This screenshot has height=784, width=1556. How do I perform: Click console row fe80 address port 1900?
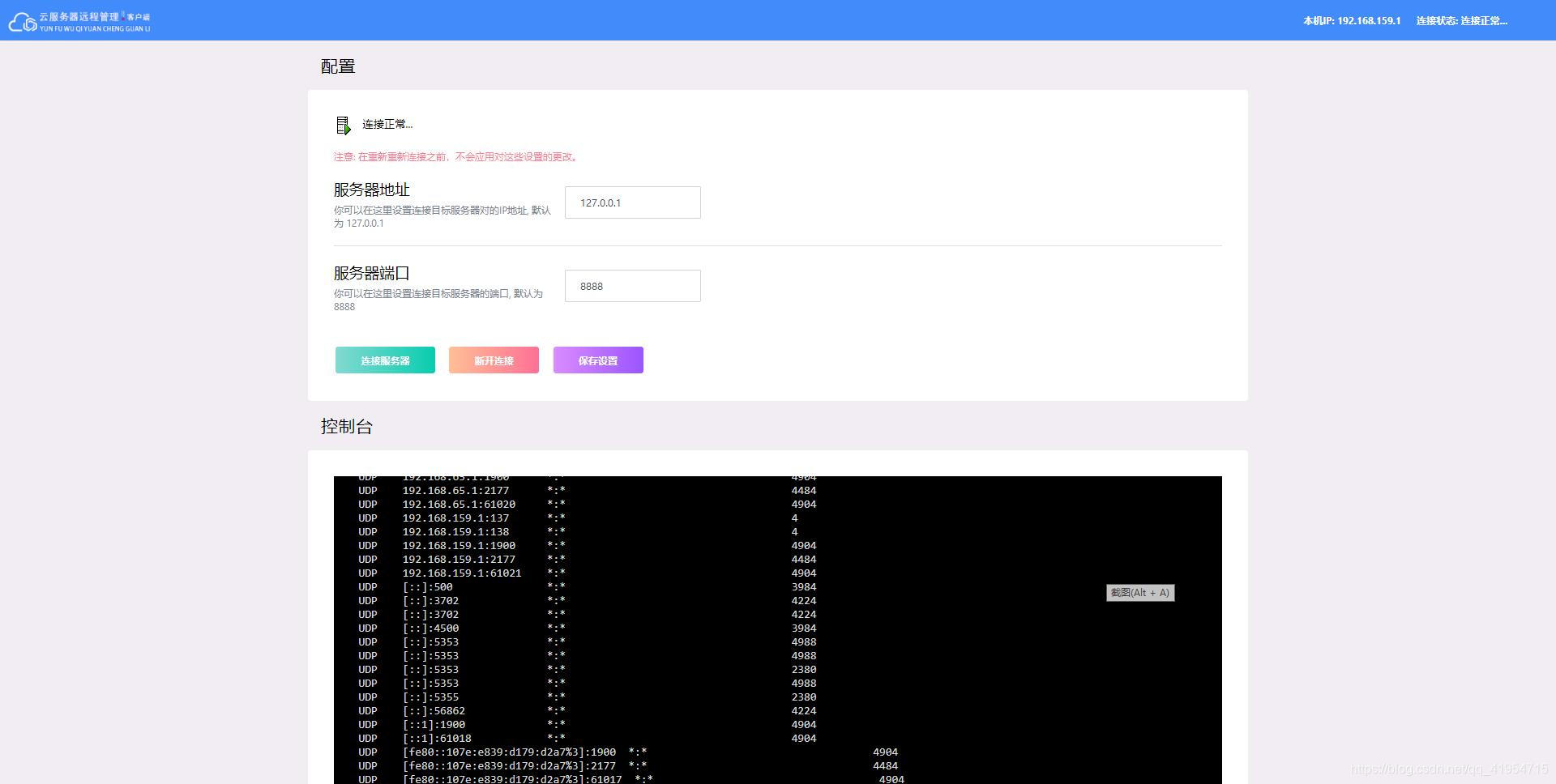click(628, 752)
